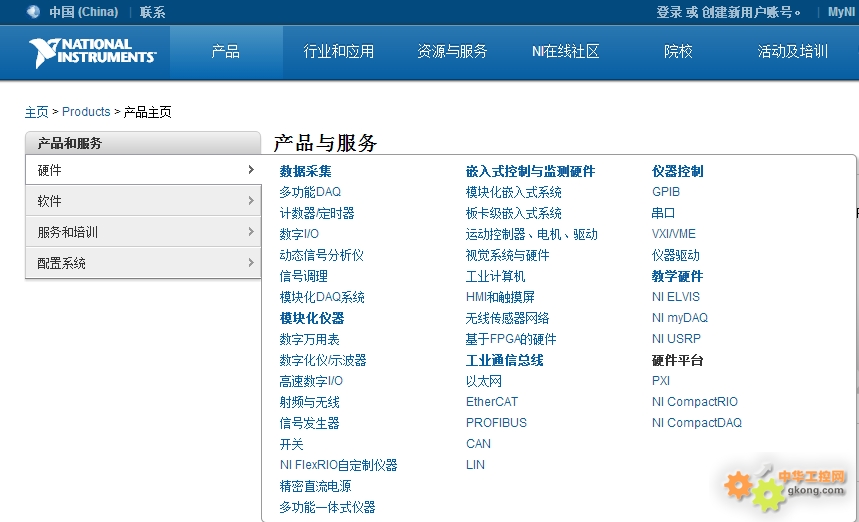The width and height of the screenshot is (859, 522).
Task: Open the 无线传感器网络 link
Action: [507, 318]
